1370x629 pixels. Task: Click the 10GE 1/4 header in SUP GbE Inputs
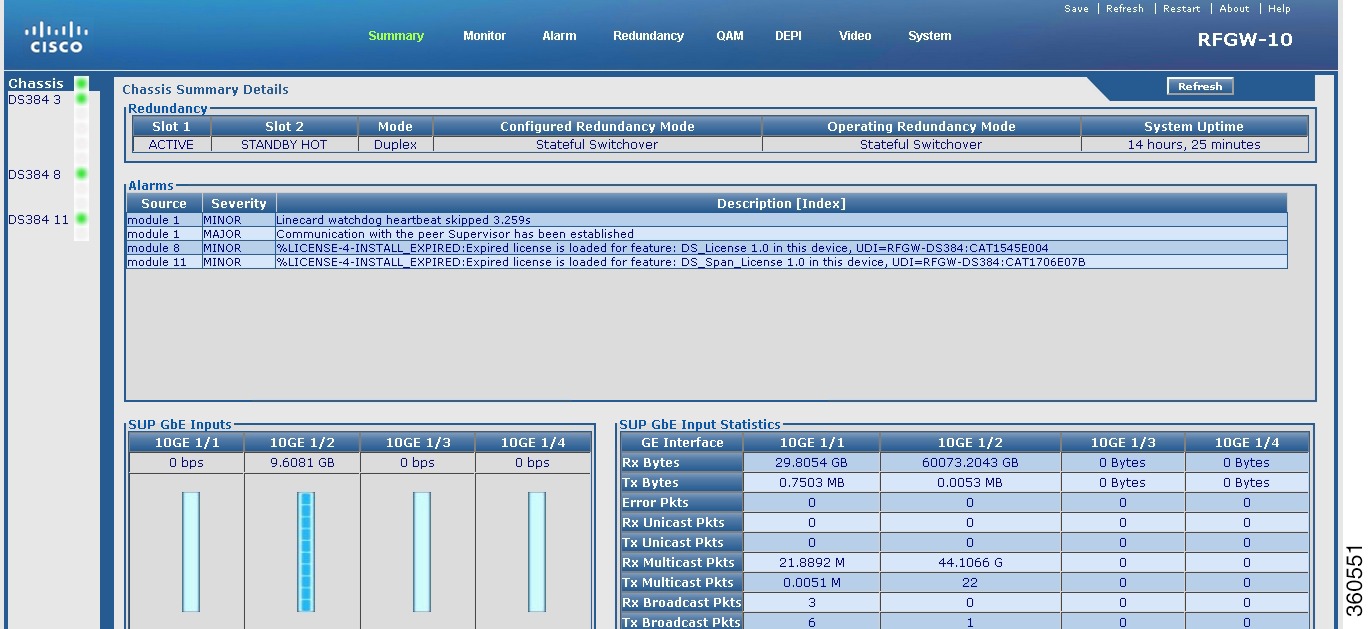click(x=533, y=443)
